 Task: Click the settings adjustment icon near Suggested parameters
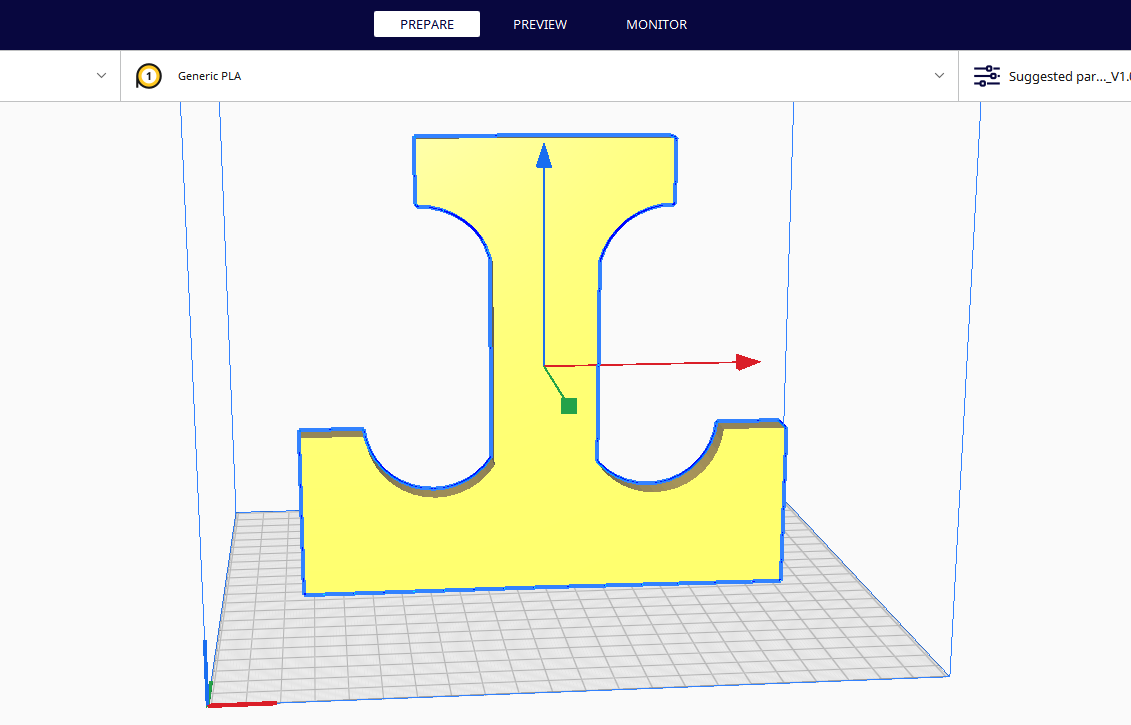pyautogui.click(x=986, y=75)
